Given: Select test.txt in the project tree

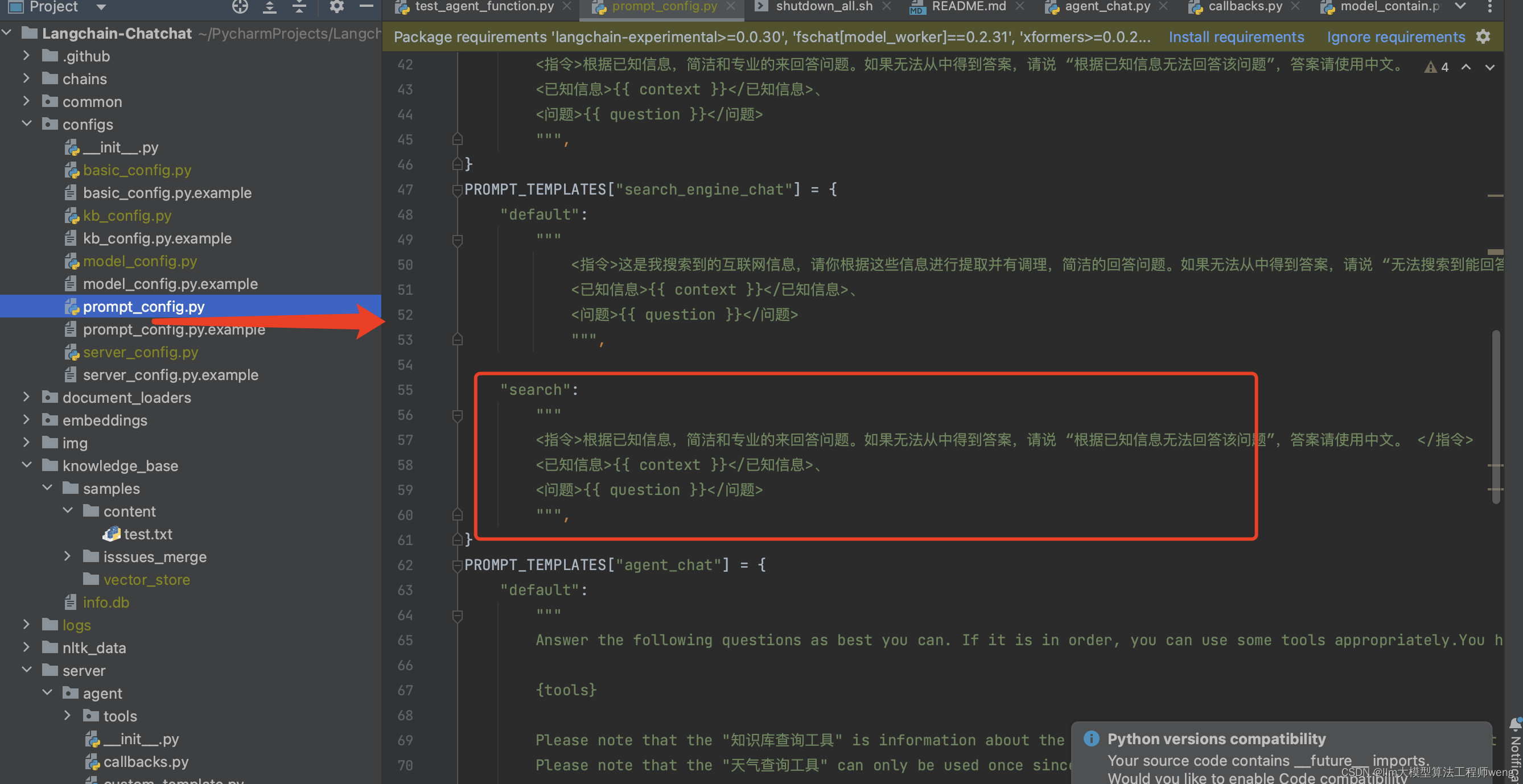Looking at the screenshot, I should coord(147,534).
